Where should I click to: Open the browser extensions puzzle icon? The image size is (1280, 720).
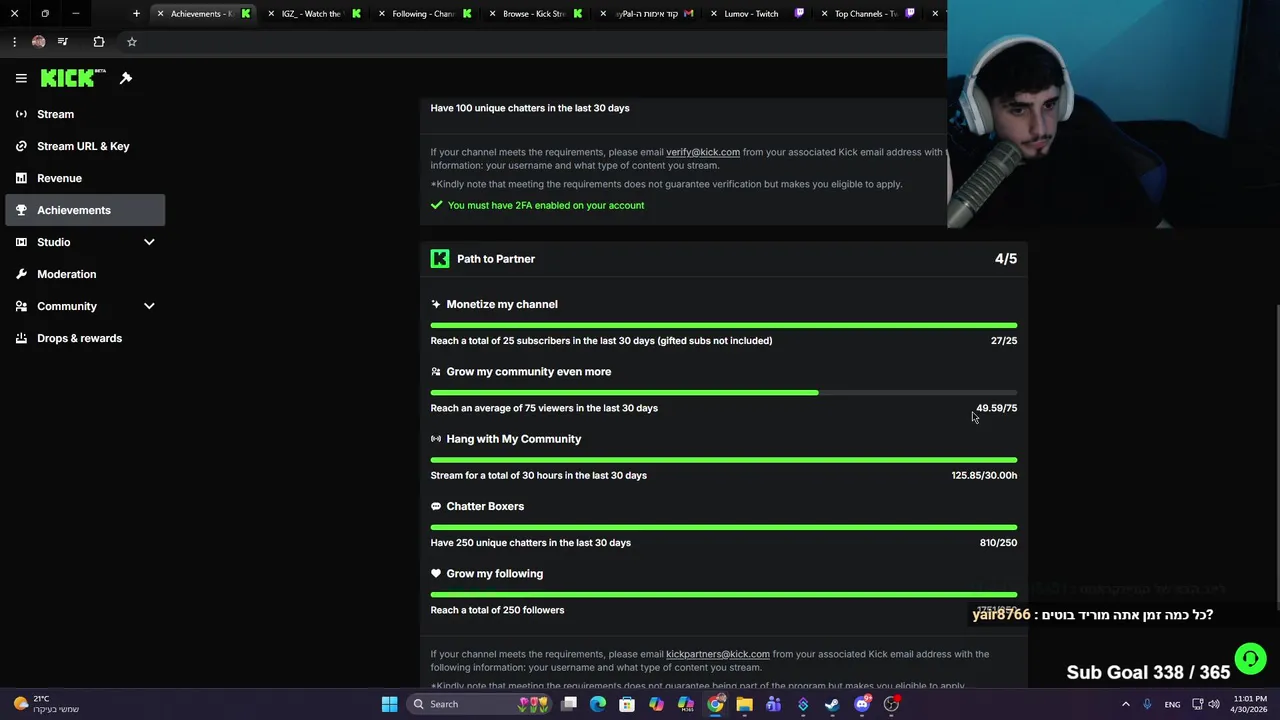[98, 42]
